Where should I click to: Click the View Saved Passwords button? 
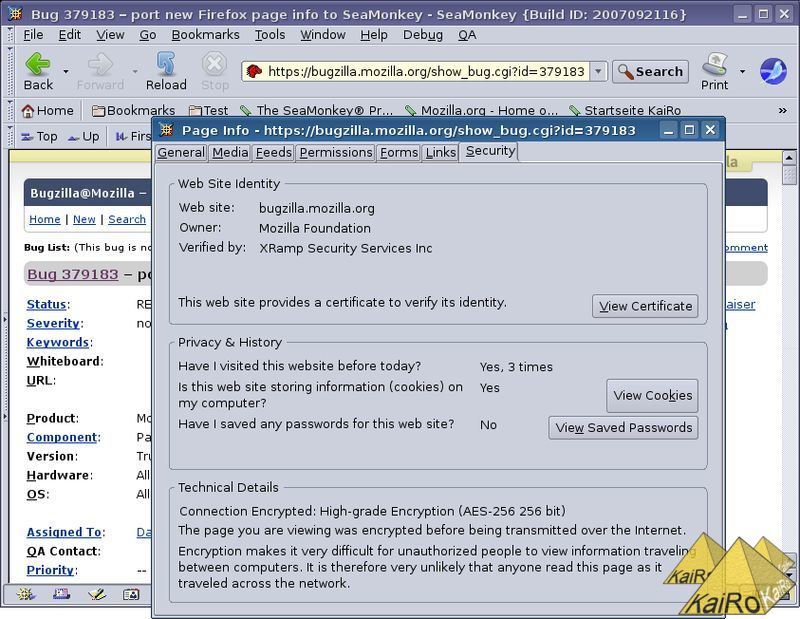pos(623,428)
